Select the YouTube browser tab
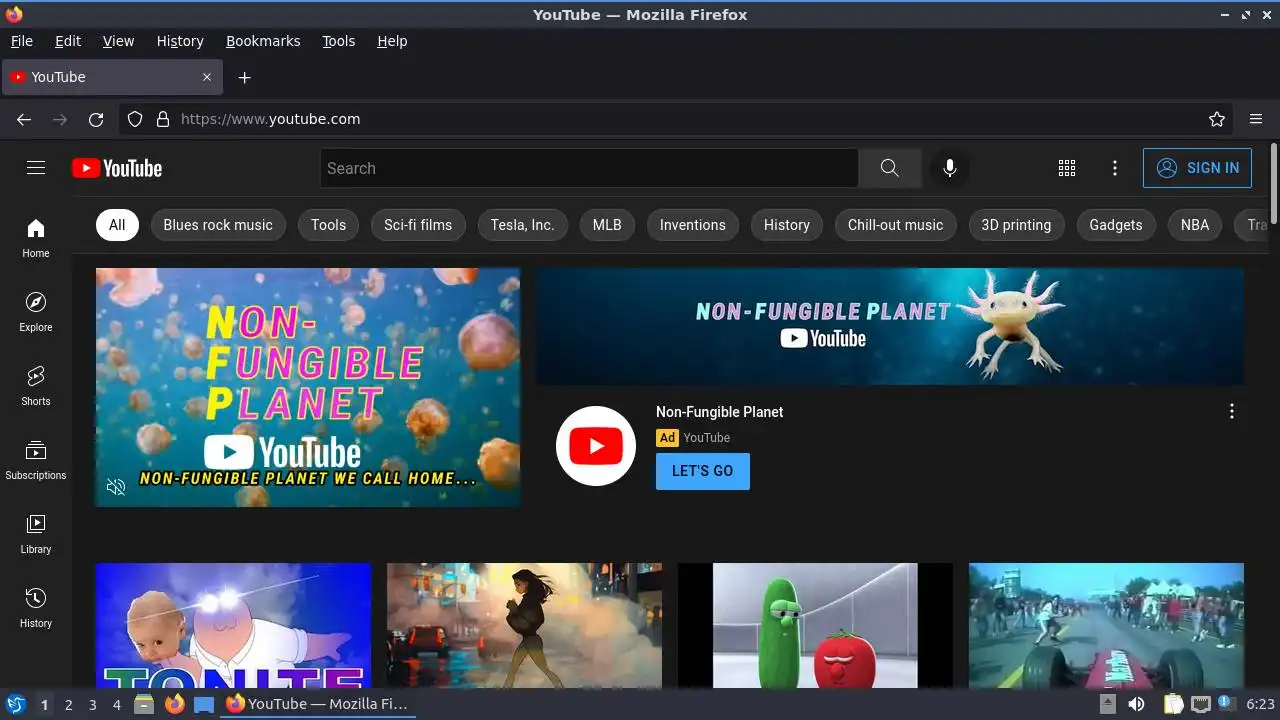This screenshot has width=1280, height=720. 110,77
